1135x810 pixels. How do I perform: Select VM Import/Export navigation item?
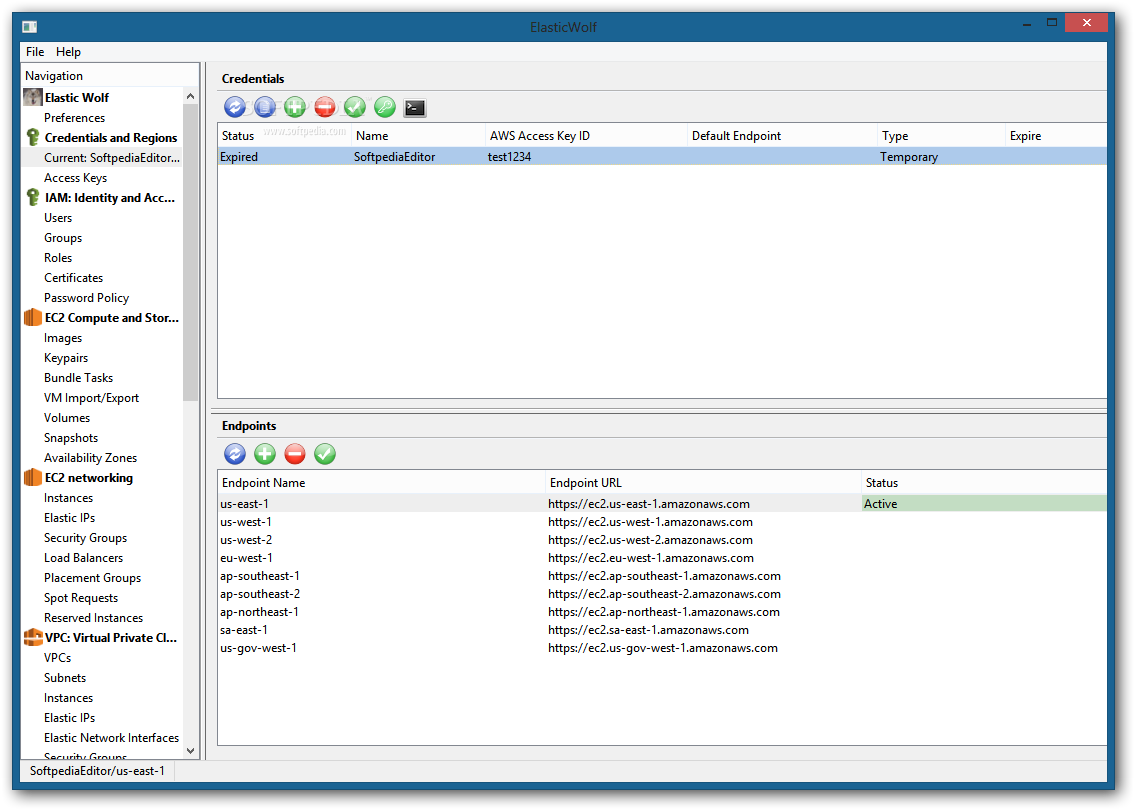91,397
